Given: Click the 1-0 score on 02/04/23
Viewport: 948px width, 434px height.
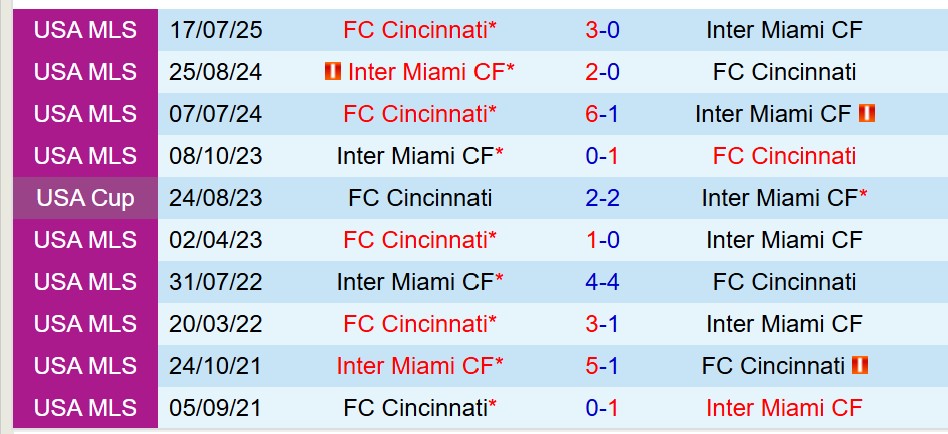Looking at the screenshot, I should [x=602, y=240].
